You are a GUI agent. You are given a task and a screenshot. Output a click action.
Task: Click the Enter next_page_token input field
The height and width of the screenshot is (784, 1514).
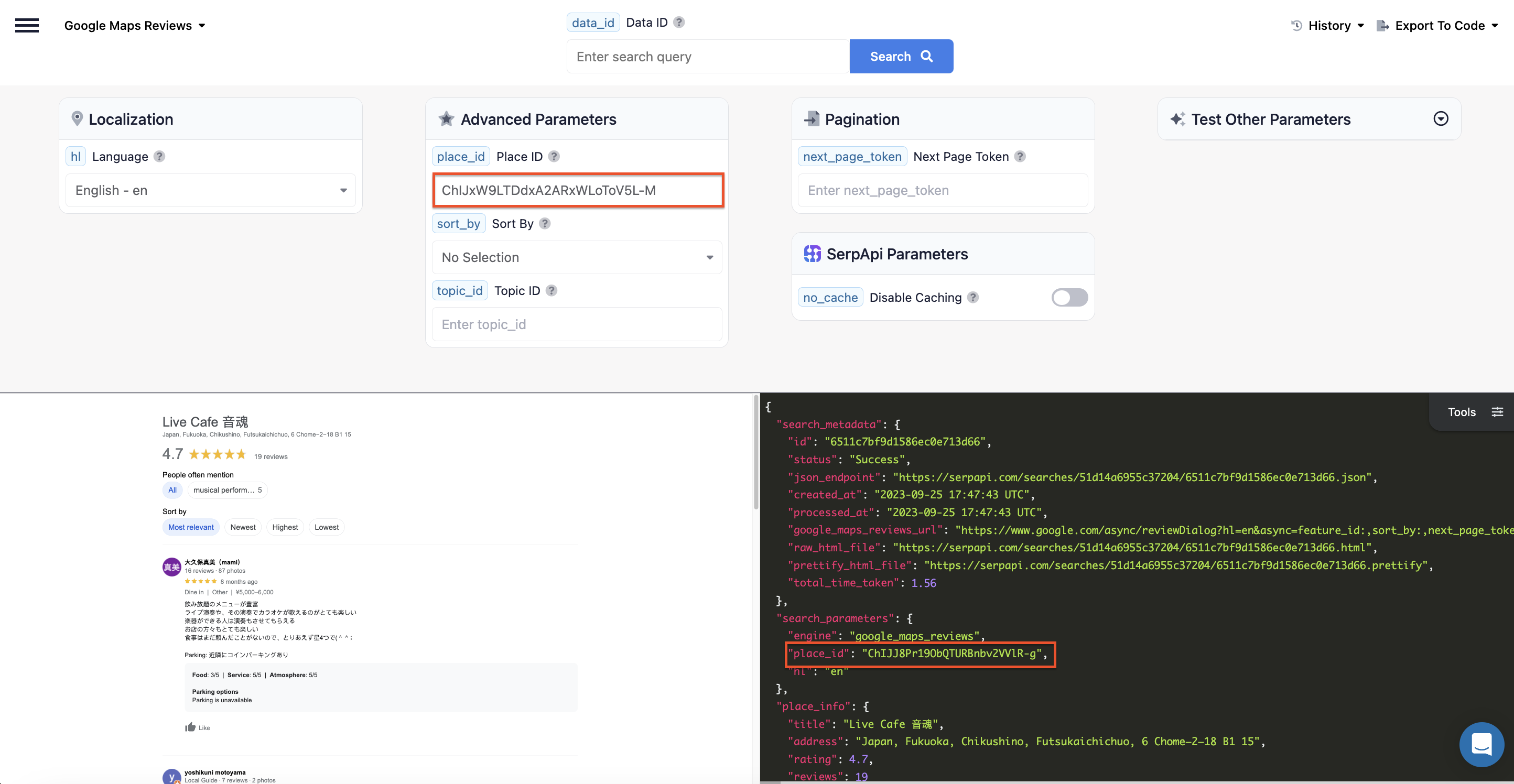click(x=942, y=190)
